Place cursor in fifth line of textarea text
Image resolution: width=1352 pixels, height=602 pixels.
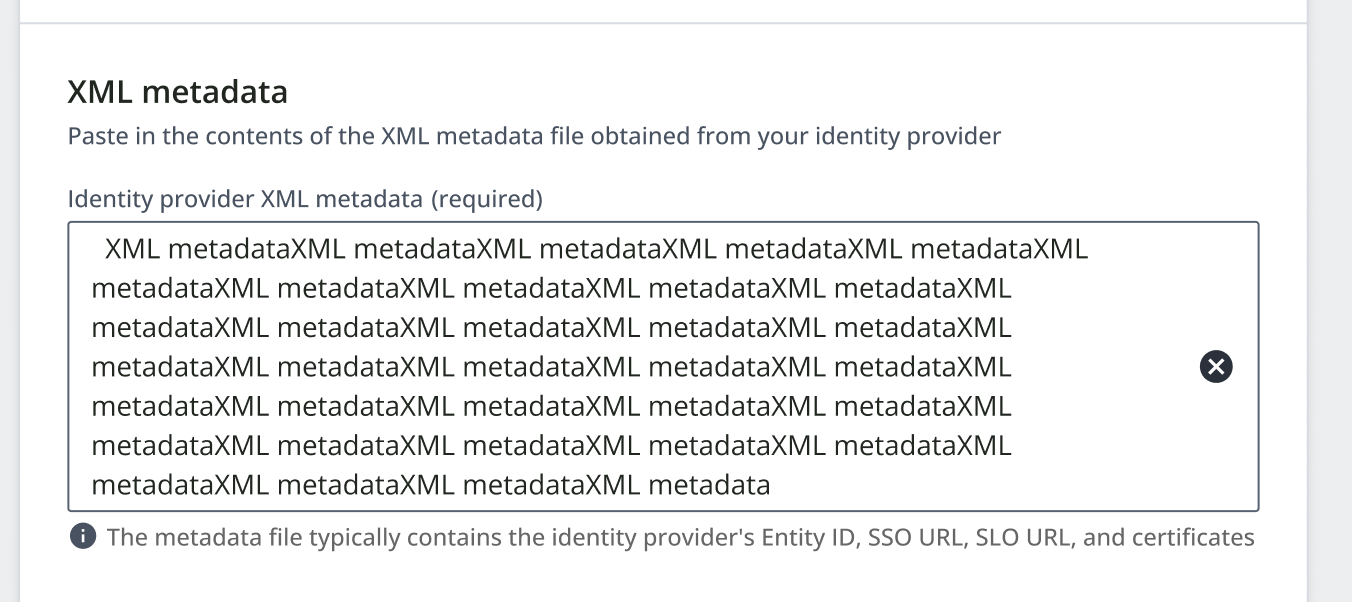click(x=551, y=407)
